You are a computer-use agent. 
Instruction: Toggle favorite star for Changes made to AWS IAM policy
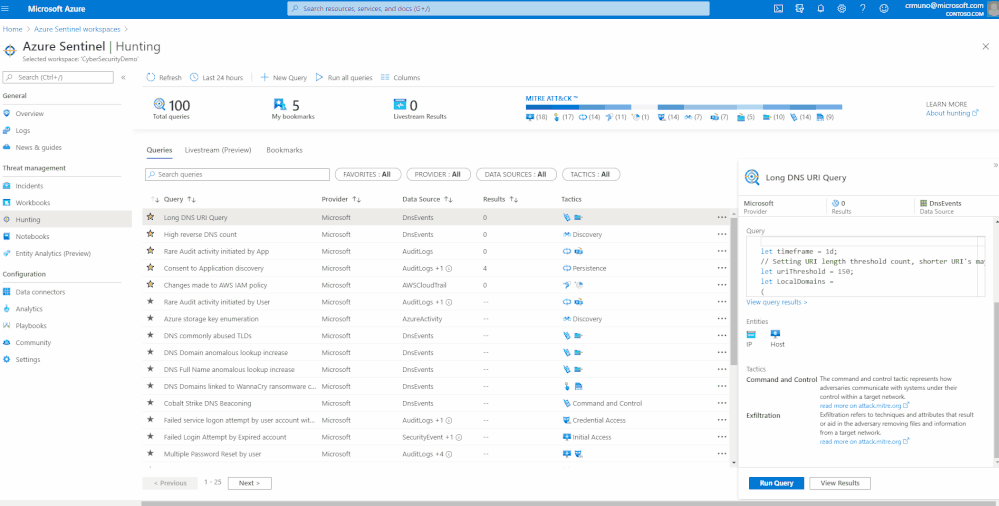pyautogui.click(x=150, y=284)
